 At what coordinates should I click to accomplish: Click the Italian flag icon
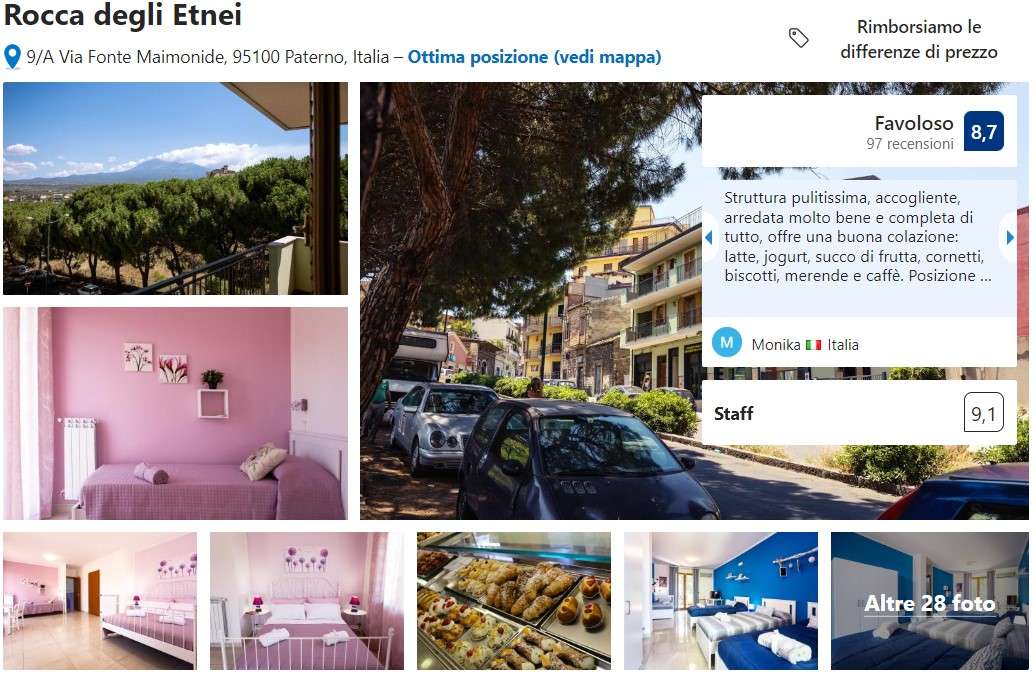point(813,345)
